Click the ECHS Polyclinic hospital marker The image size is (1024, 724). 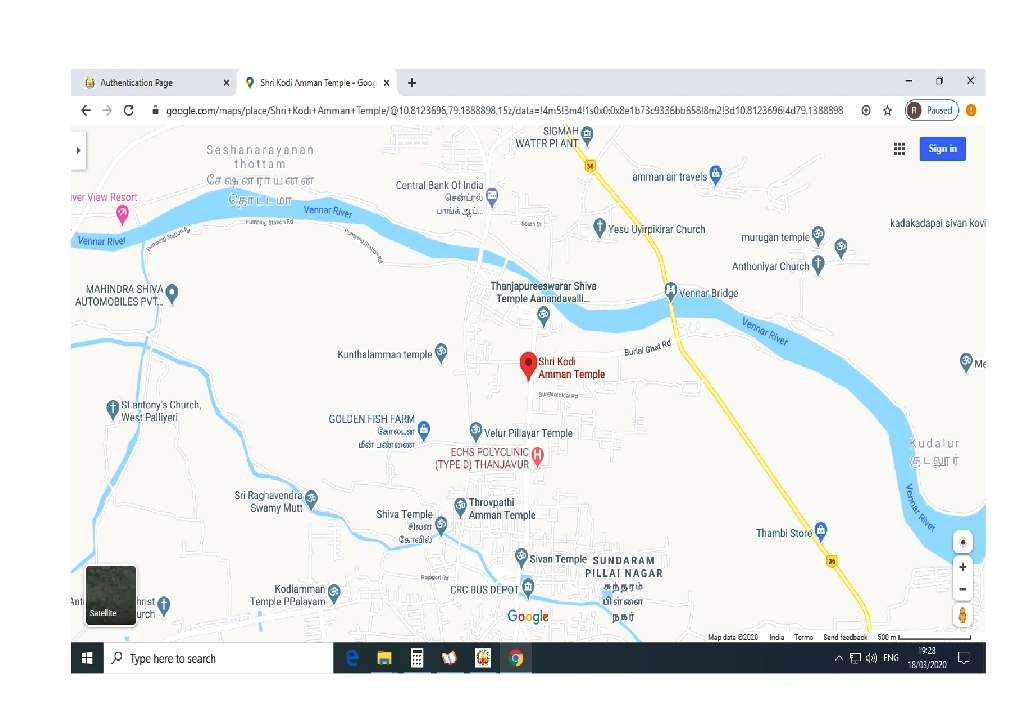[538, 456]
